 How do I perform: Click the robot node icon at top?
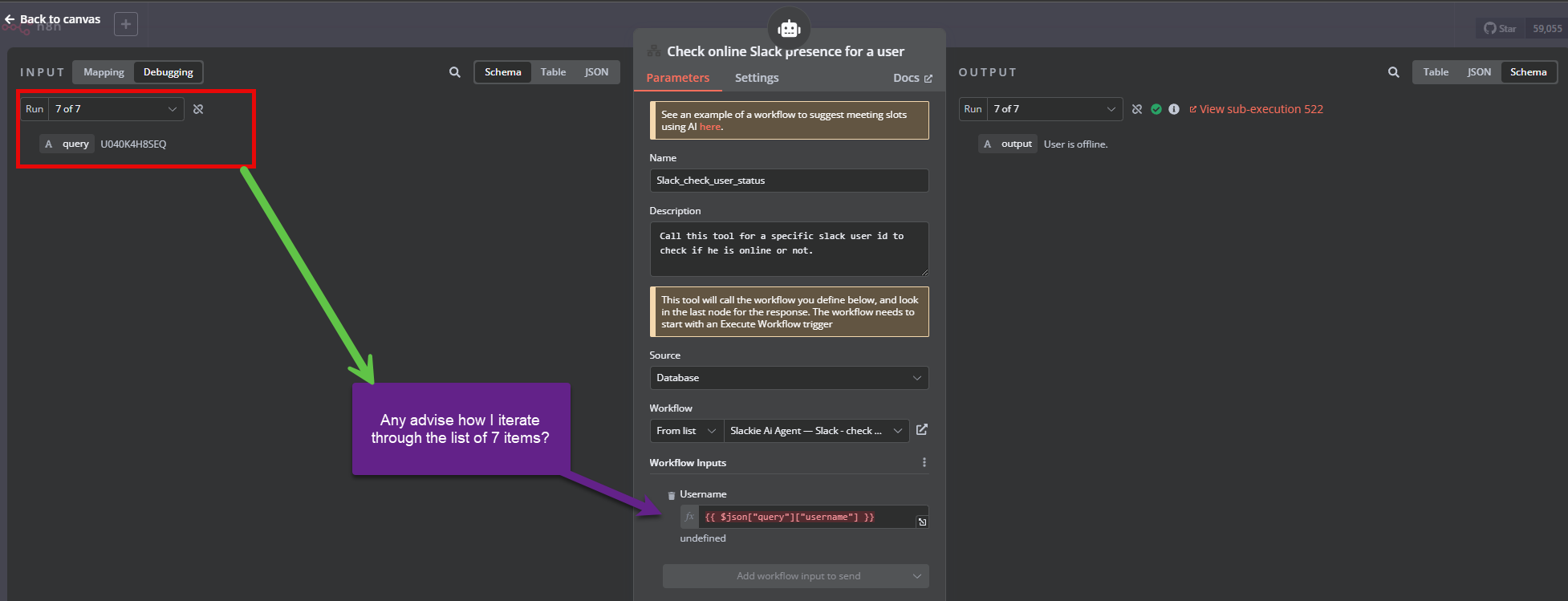click(x=790, y=29)
